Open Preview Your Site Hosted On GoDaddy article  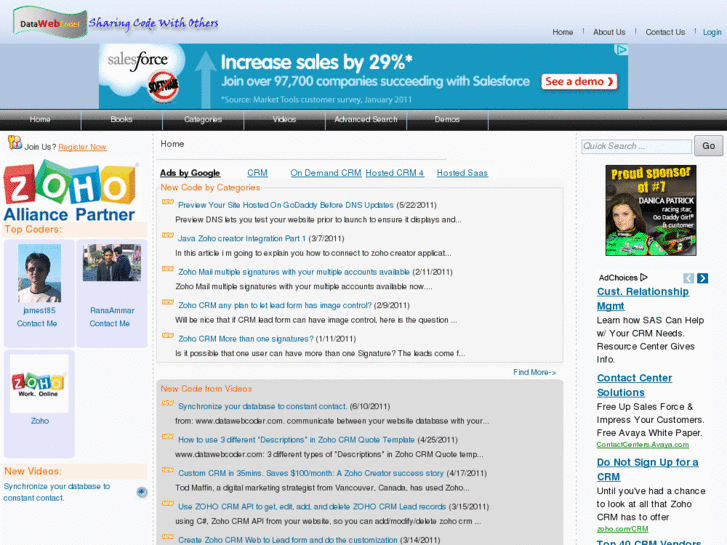tap(286, 205)
